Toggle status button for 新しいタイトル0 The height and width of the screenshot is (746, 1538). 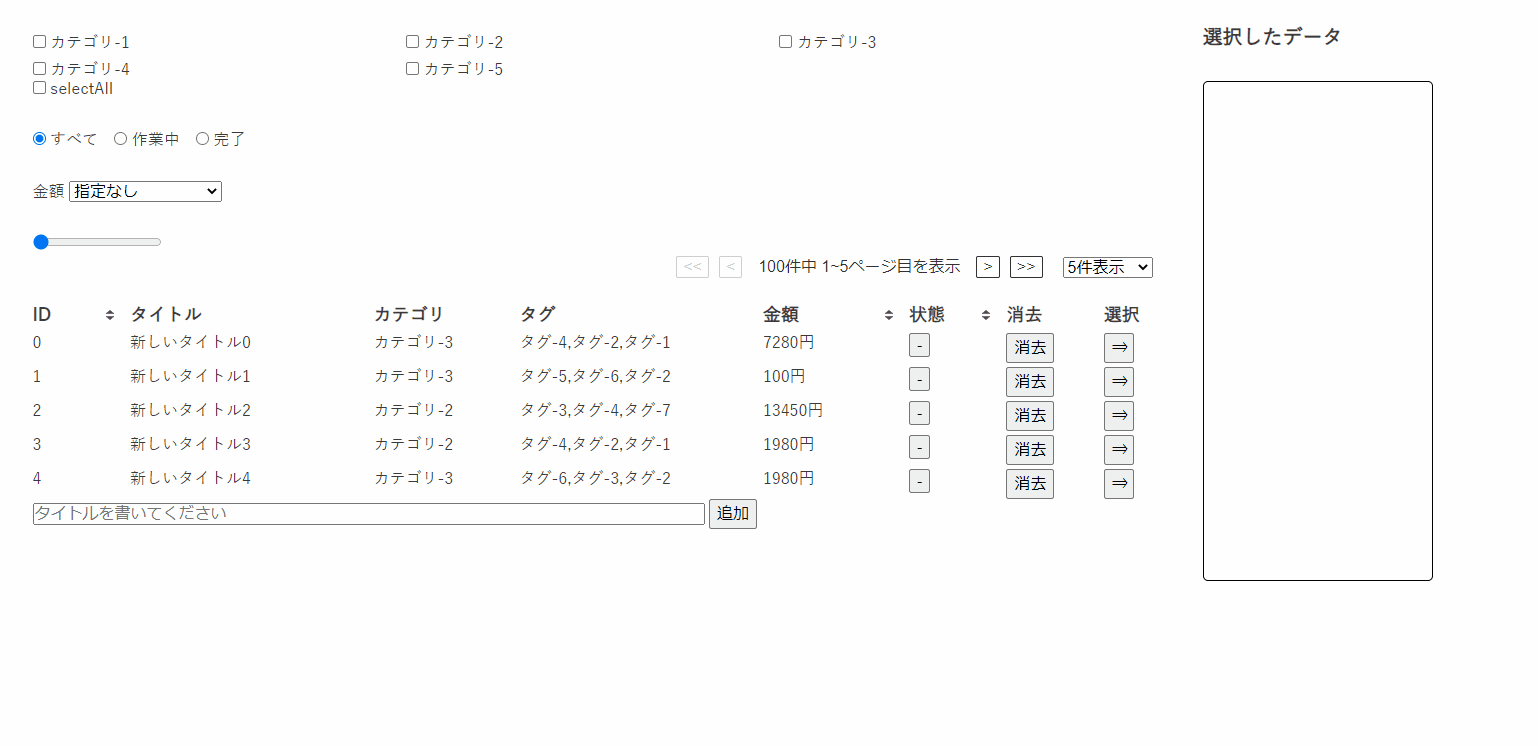919,346
